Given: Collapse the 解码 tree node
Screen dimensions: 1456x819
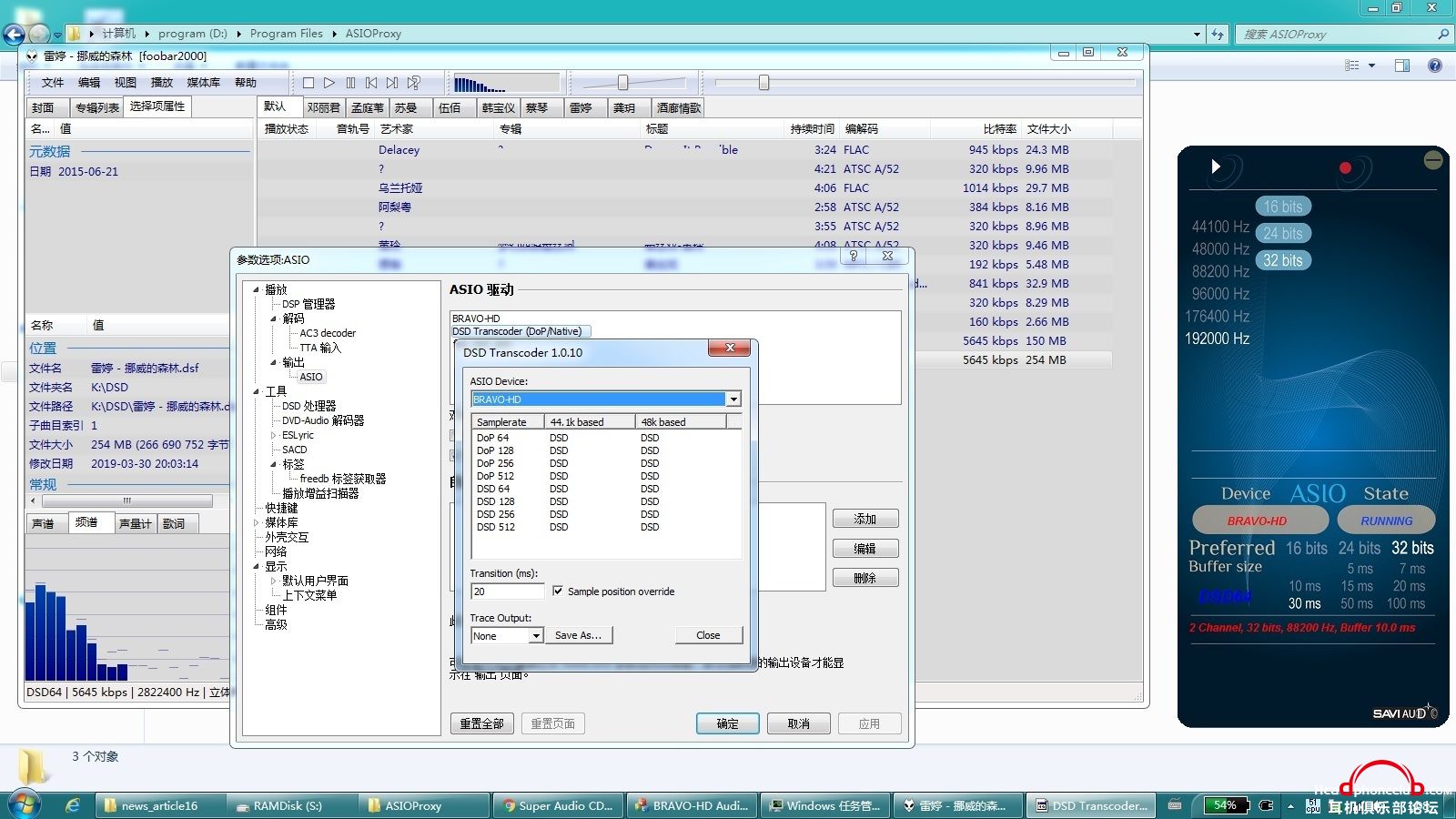Looking at the screenshot, I should [x=274, y=318].
